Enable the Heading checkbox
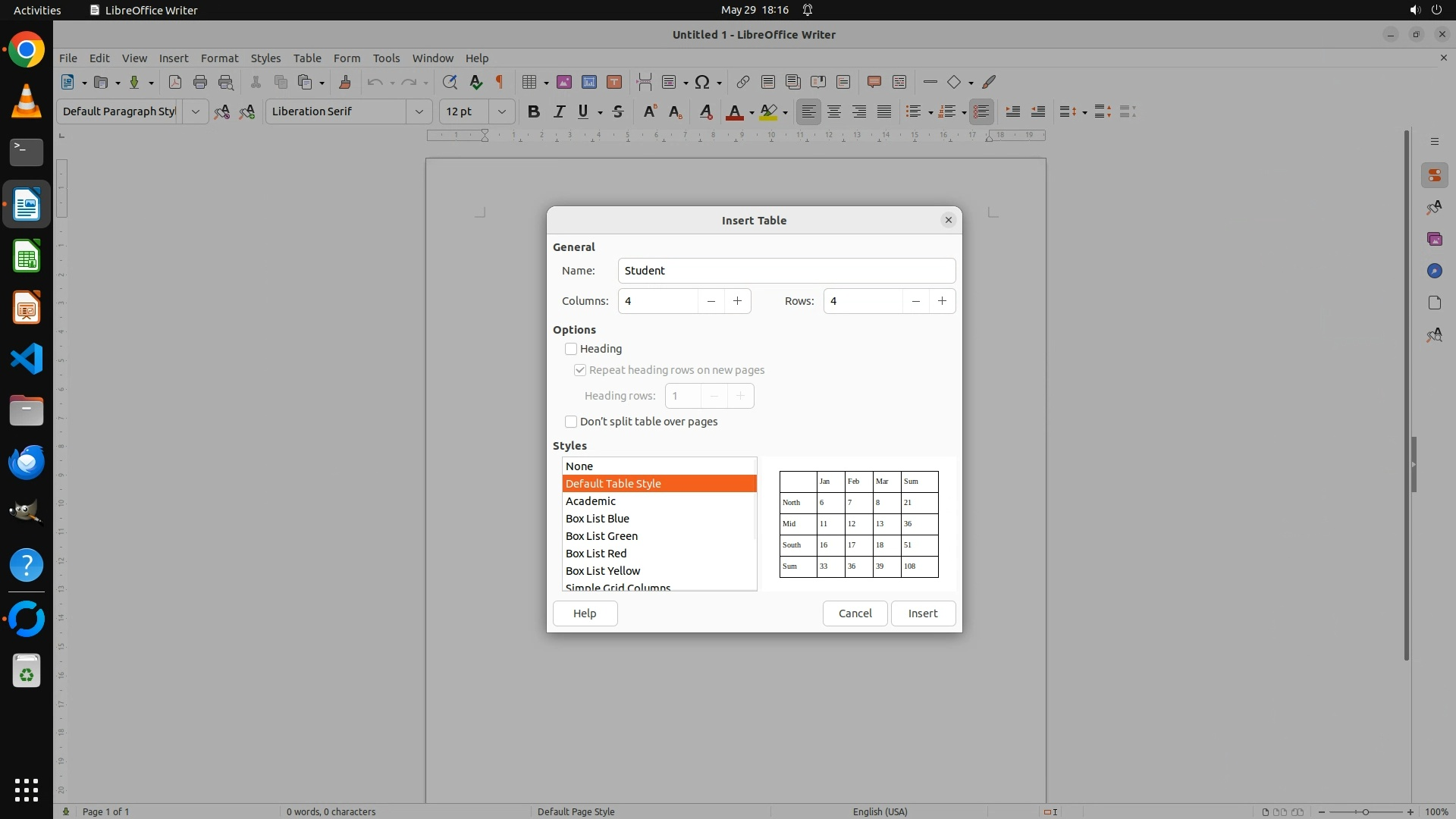Viewport: 1456px width, 819px height. click(x=571, y=349)
